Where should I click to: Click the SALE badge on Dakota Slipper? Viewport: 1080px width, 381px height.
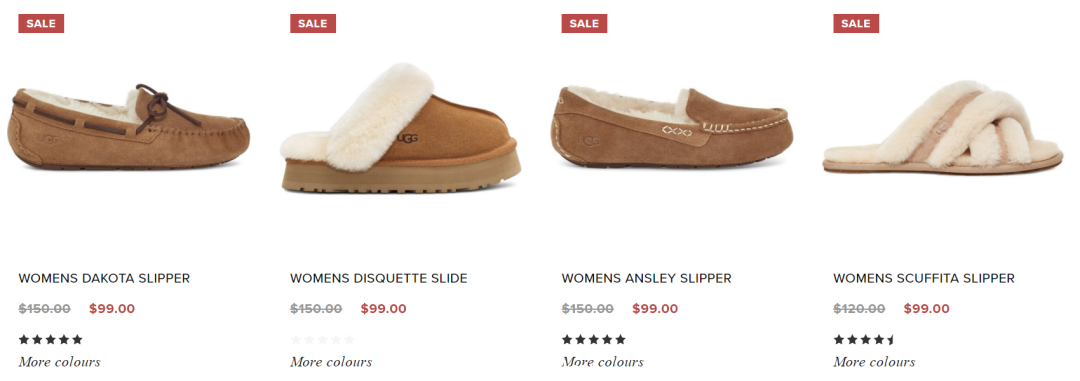pyautogui.click(x=41, y=23)
